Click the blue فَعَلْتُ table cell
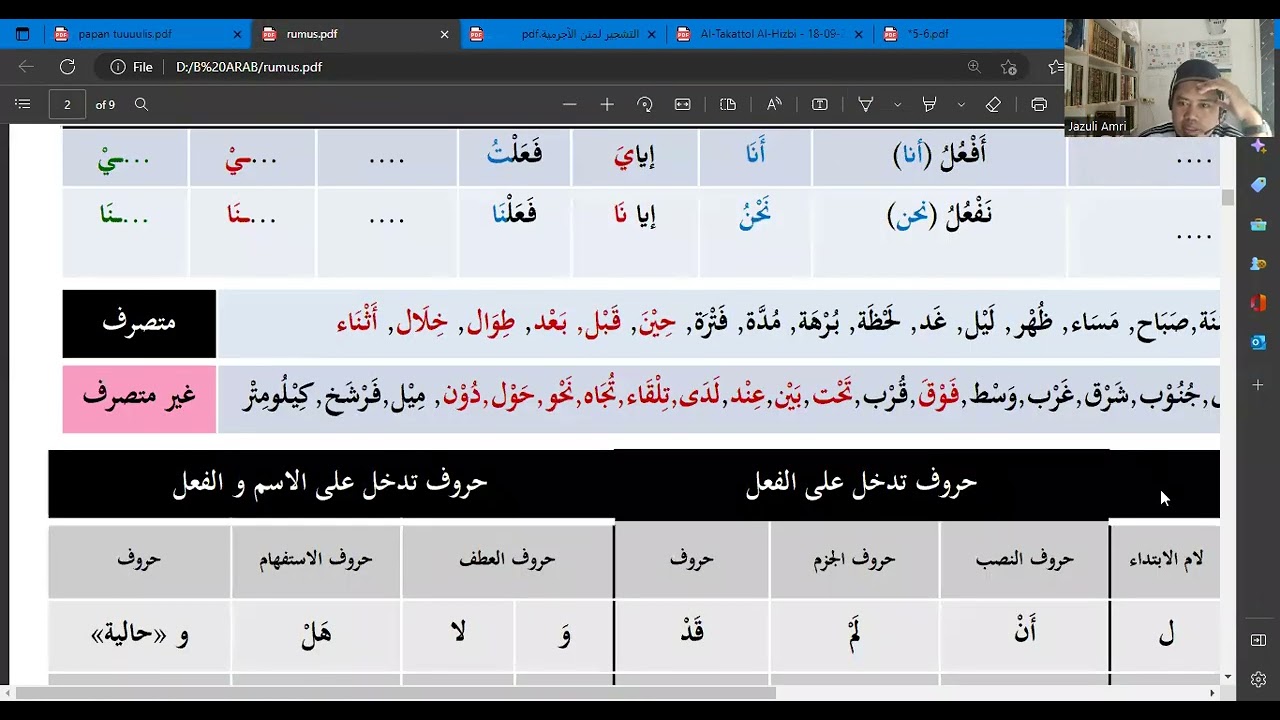Image resolution: width=1280 pixels, height=720 pixels. click(515, 157)
